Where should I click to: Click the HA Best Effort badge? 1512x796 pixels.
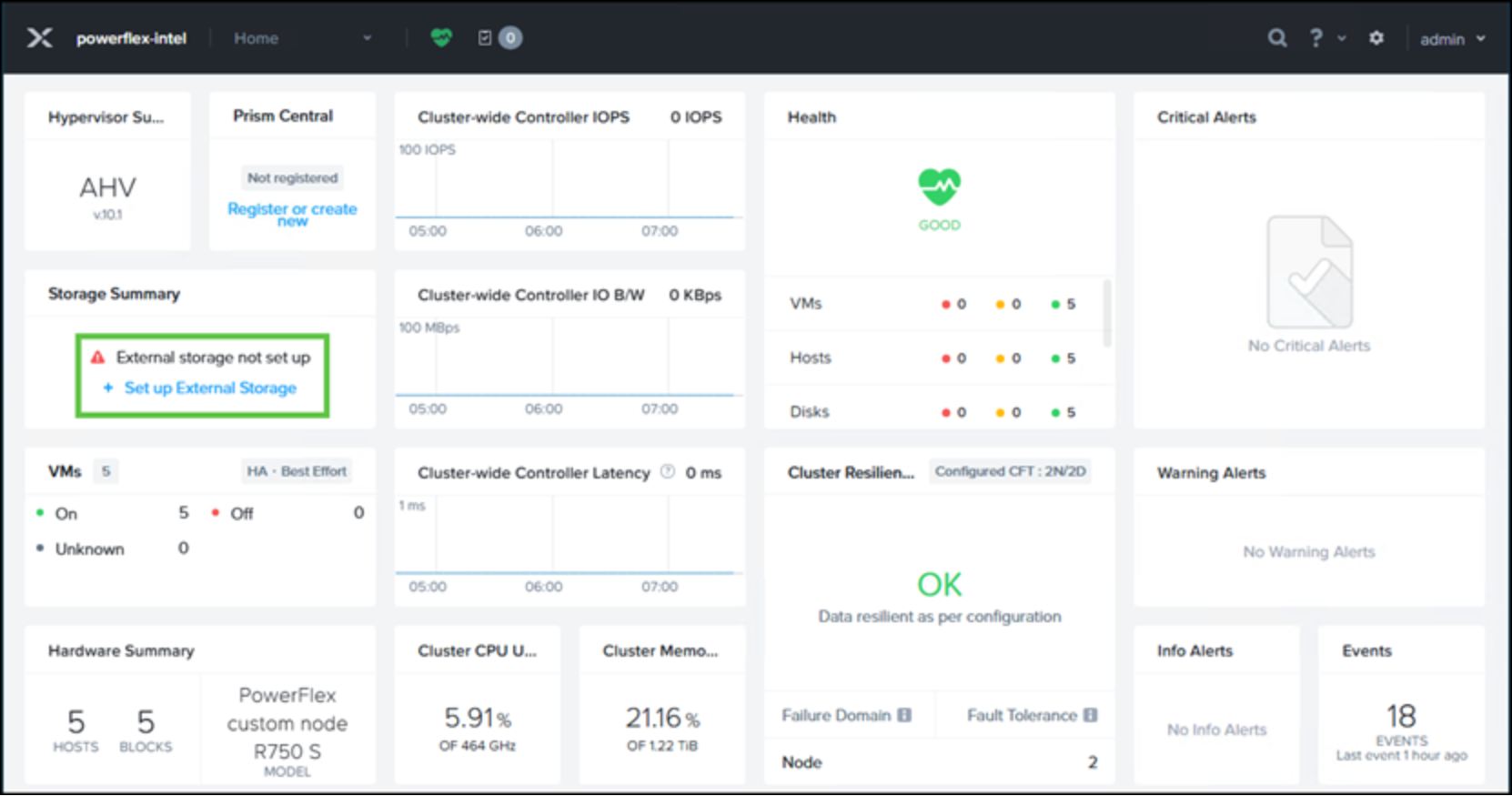pyautogui.click(x=297, y=471)
